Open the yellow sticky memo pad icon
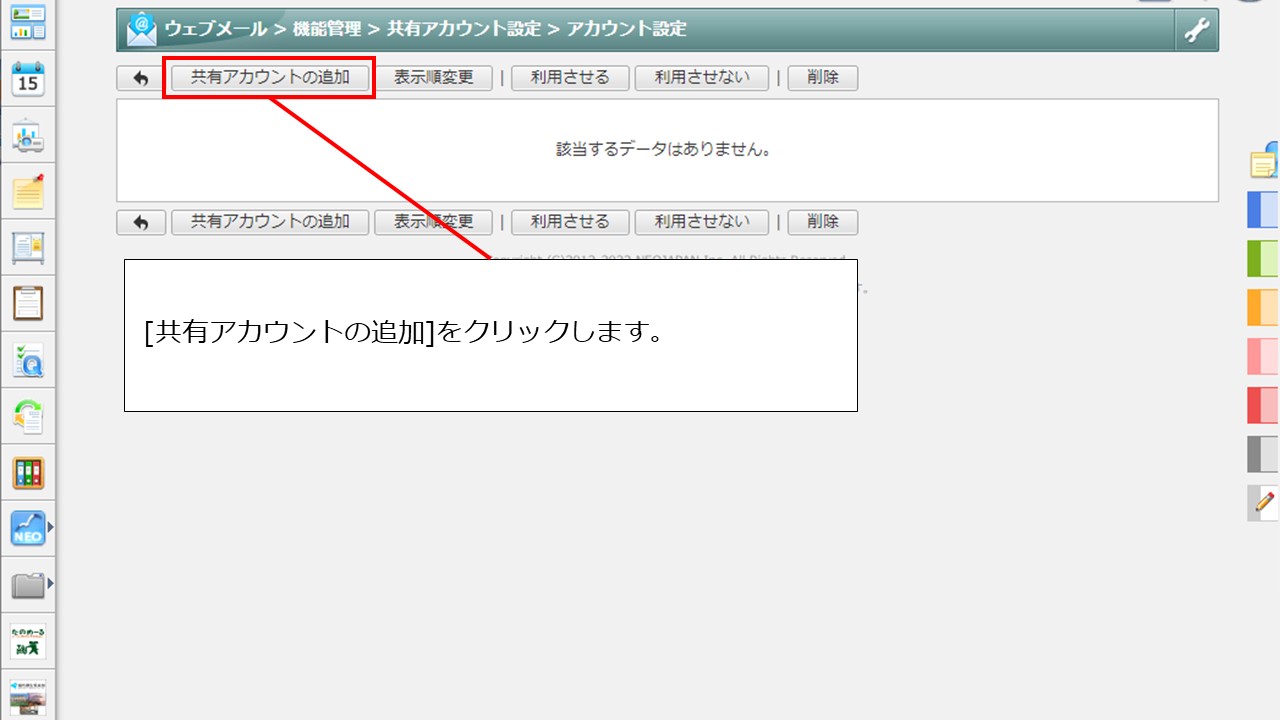The width and height of the screenshot is (1280, 720). (28, 191)
